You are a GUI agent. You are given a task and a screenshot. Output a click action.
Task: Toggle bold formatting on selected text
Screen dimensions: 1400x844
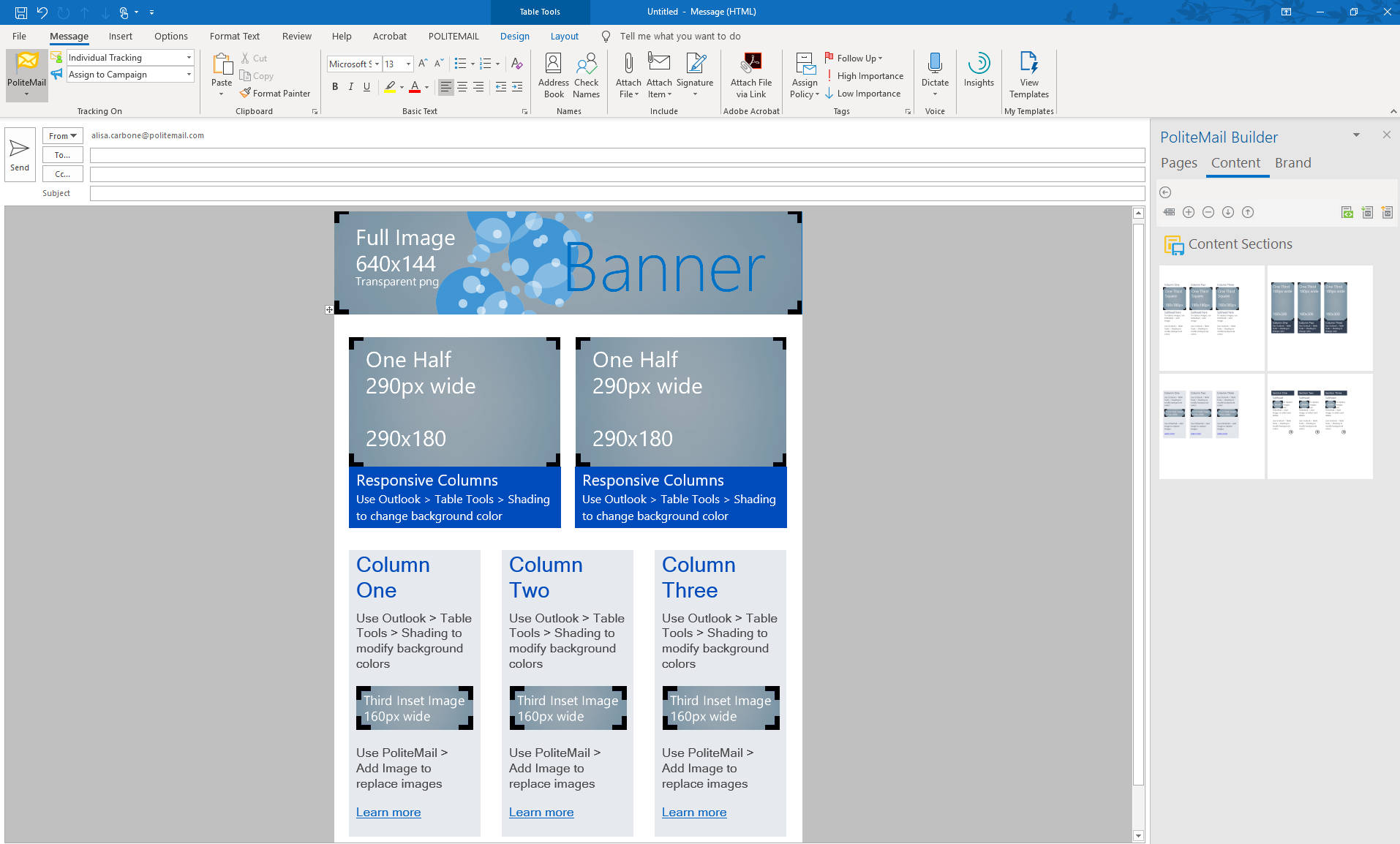pos(335,86)
